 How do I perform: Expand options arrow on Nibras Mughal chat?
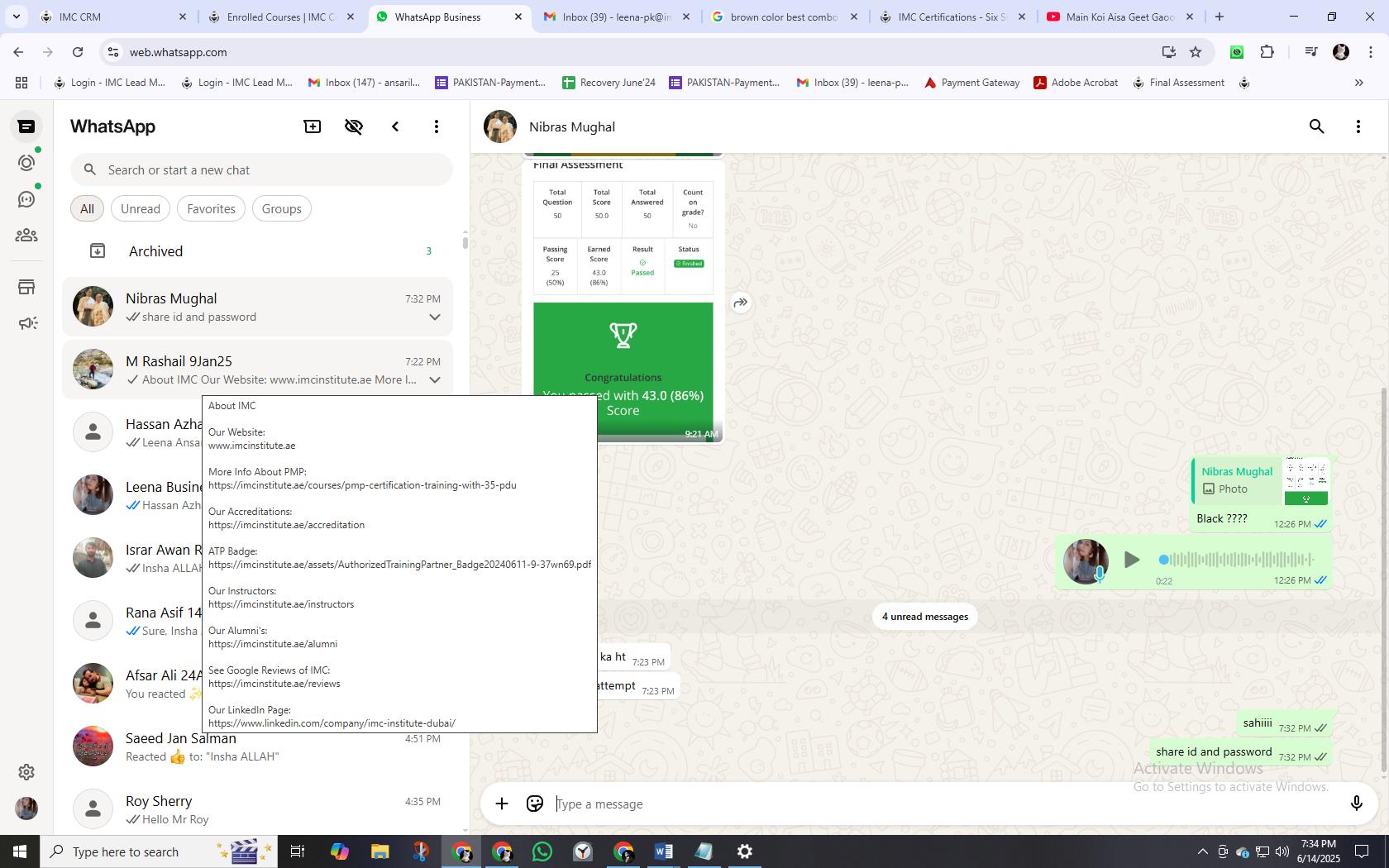point(434,317)
